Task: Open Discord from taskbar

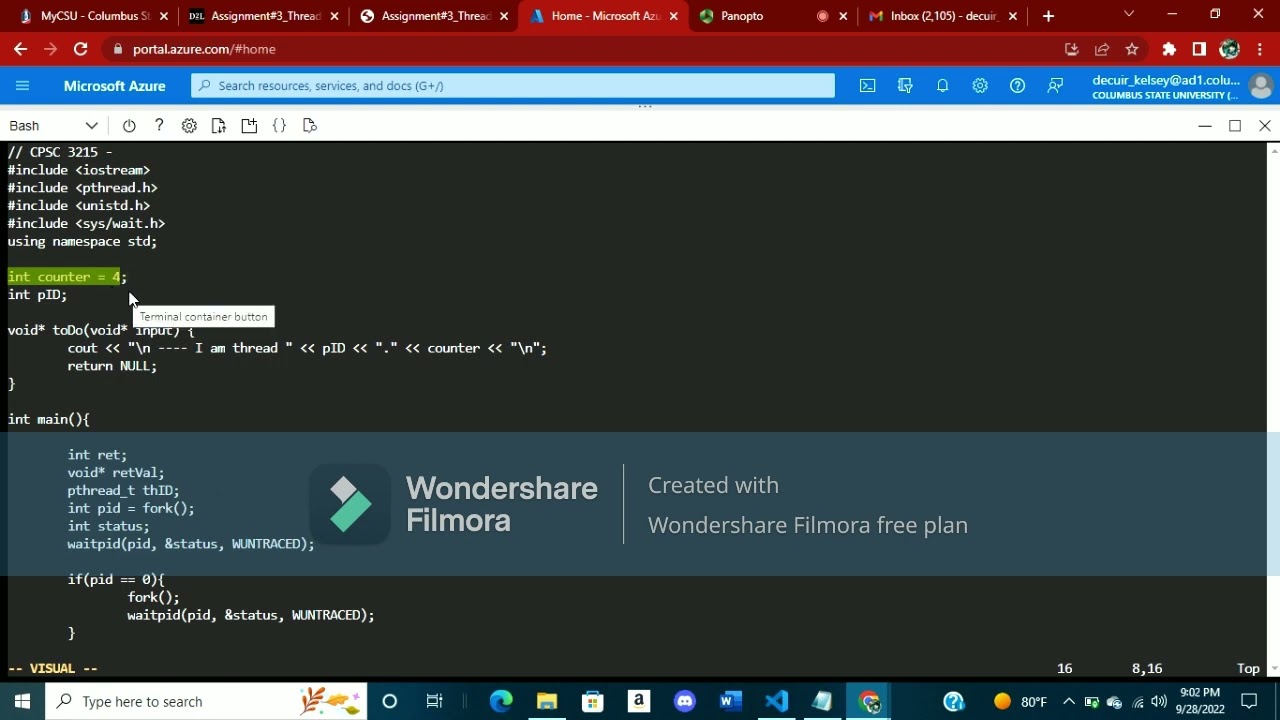Action: (x=685, y=701)
